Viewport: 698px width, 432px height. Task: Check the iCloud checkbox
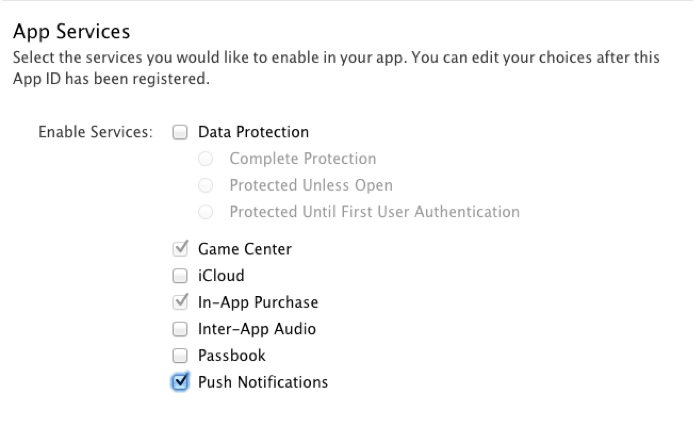tap(180, 276)
